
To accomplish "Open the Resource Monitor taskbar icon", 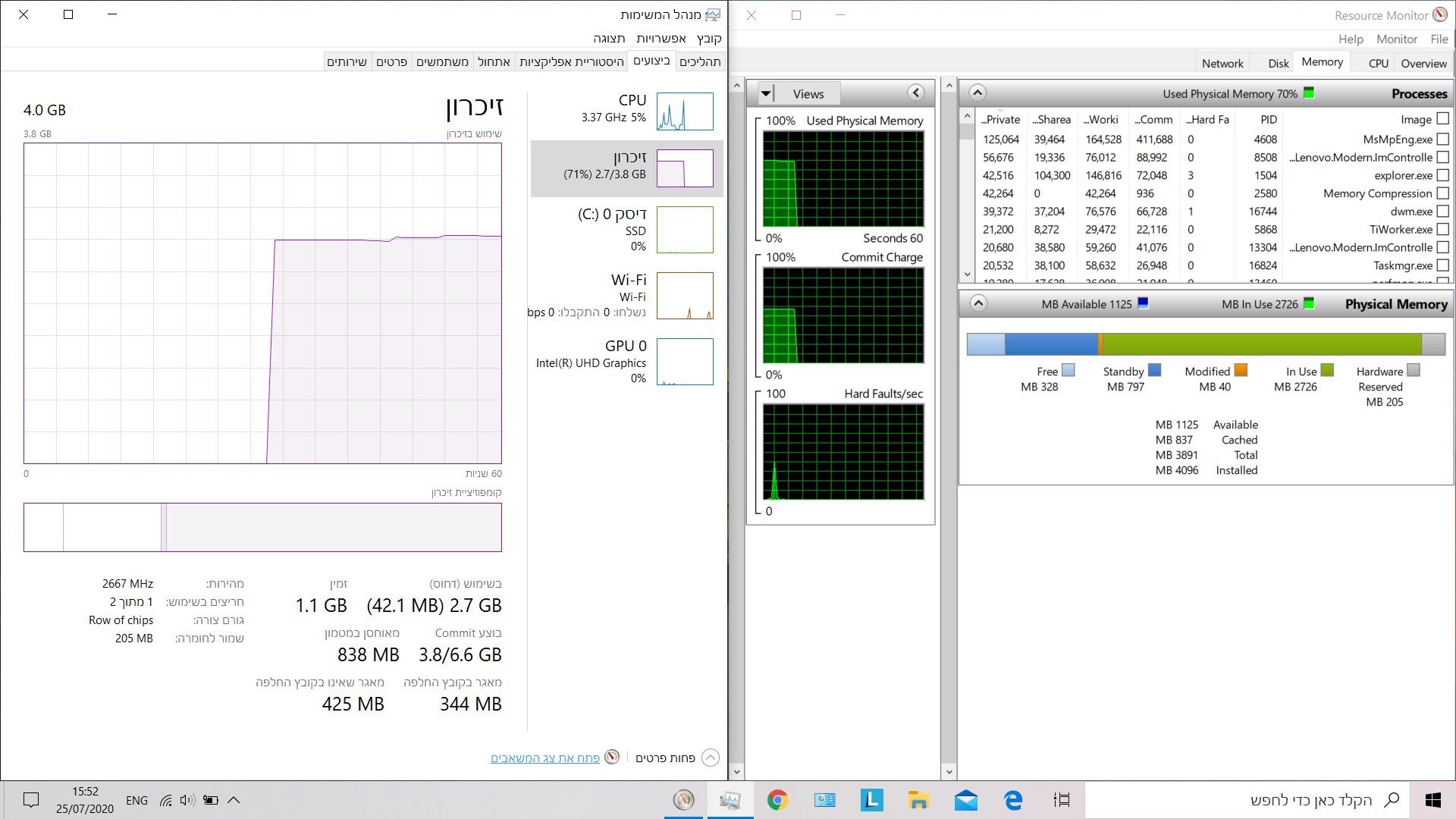I will (684, 800).
